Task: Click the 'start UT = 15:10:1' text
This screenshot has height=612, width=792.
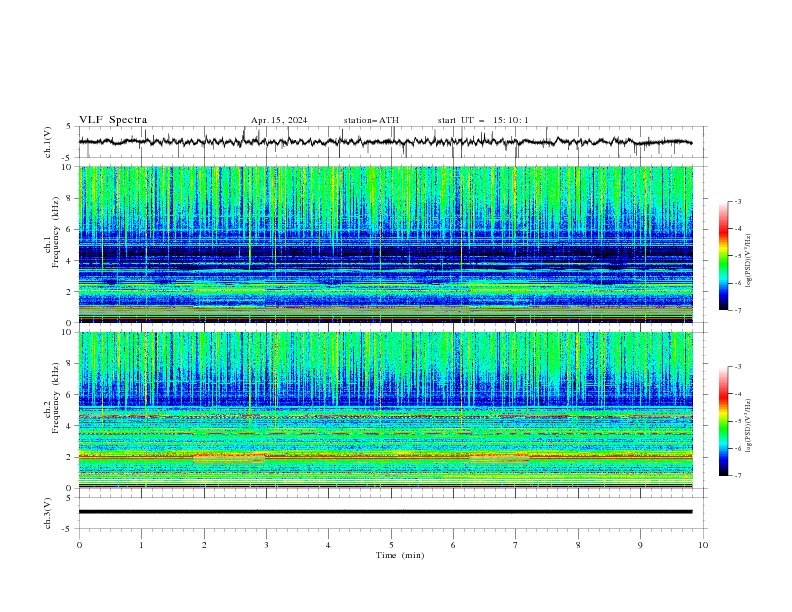Action: click(483, 120)
